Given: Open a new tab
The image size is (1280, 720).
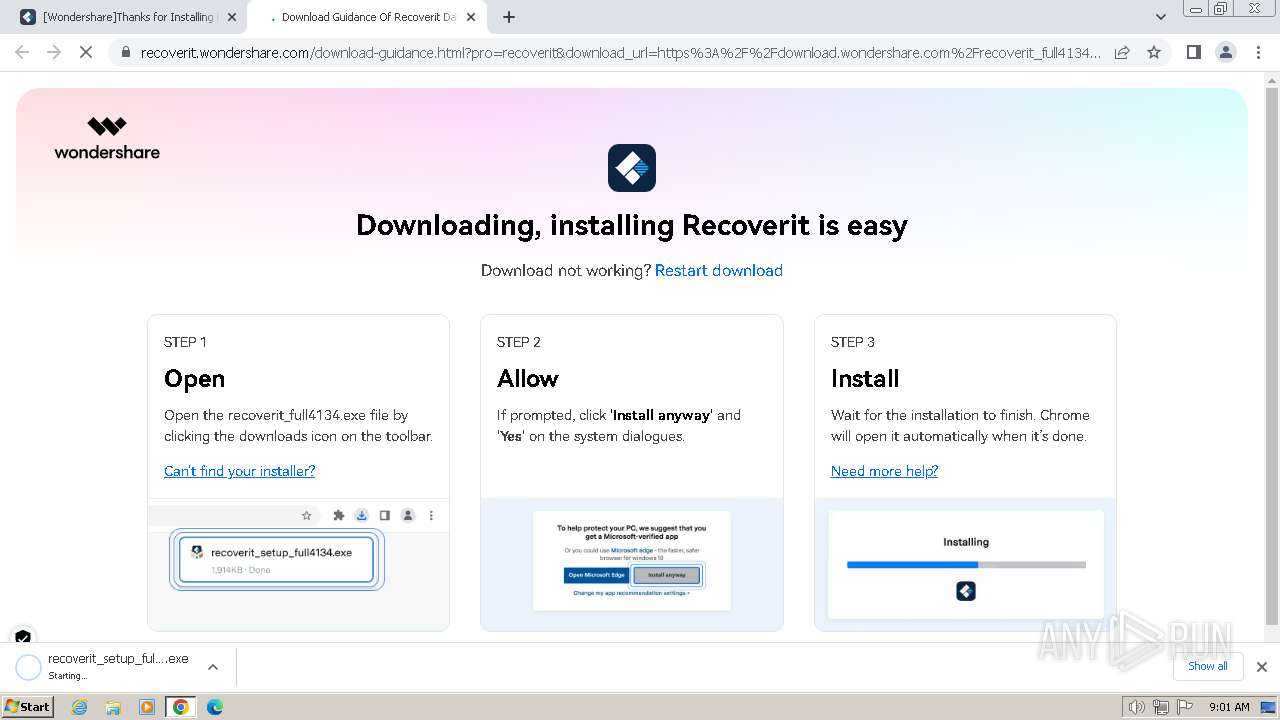Looking at the screenshot, I should (509, 17).
